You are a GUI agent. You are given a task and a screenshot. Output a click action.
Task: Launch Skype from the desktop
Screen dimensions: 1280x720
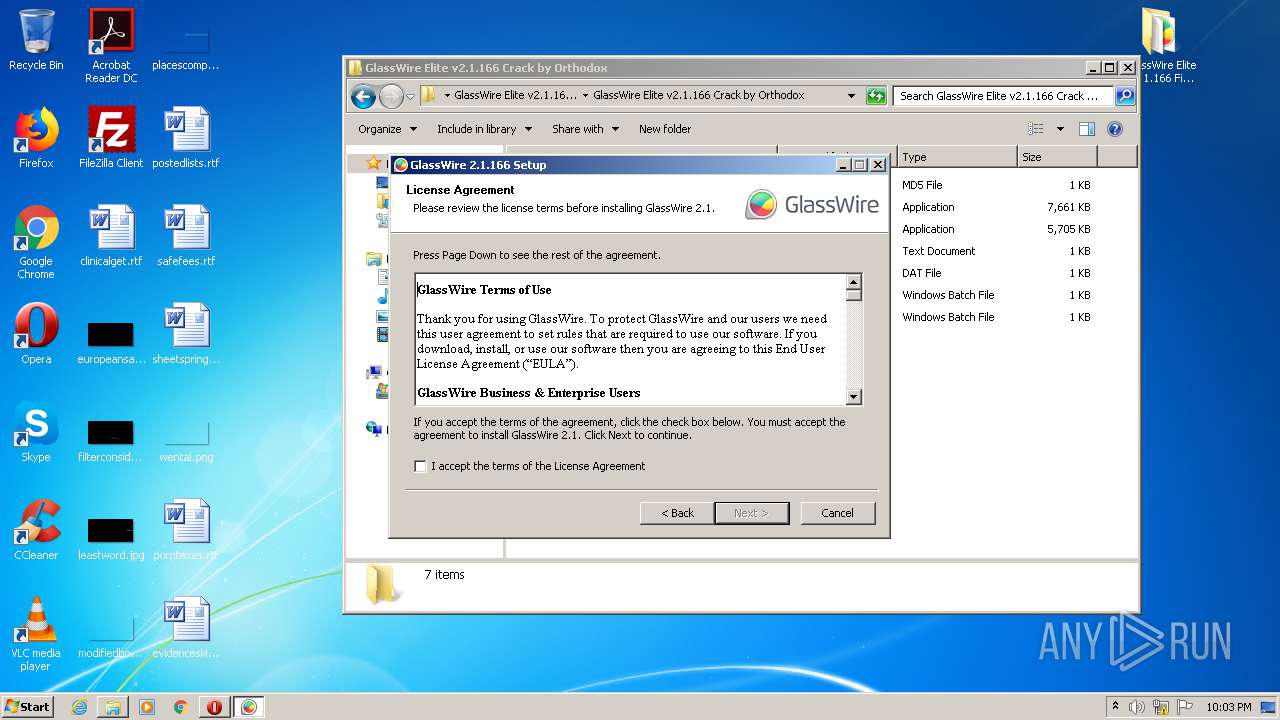(36, 432)
